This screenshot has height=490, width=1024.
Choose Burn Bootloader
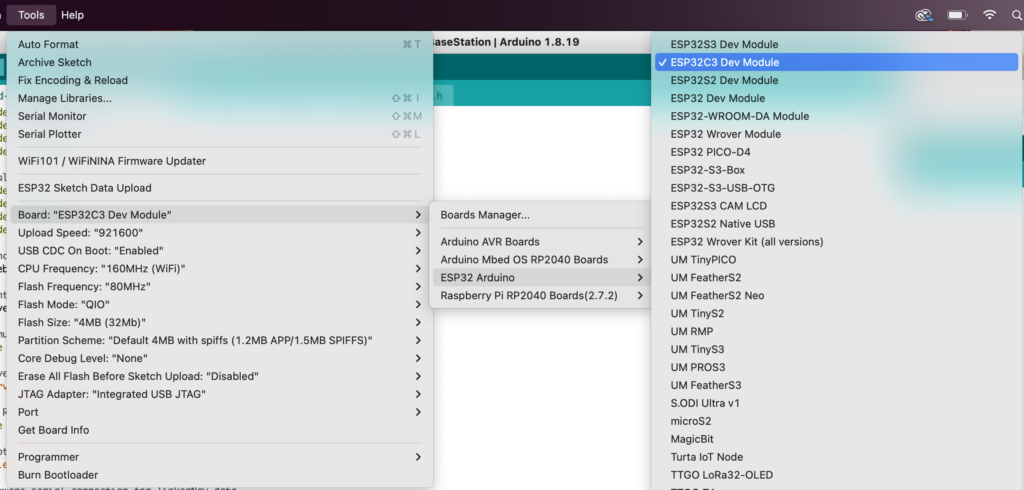pos(219,475)
